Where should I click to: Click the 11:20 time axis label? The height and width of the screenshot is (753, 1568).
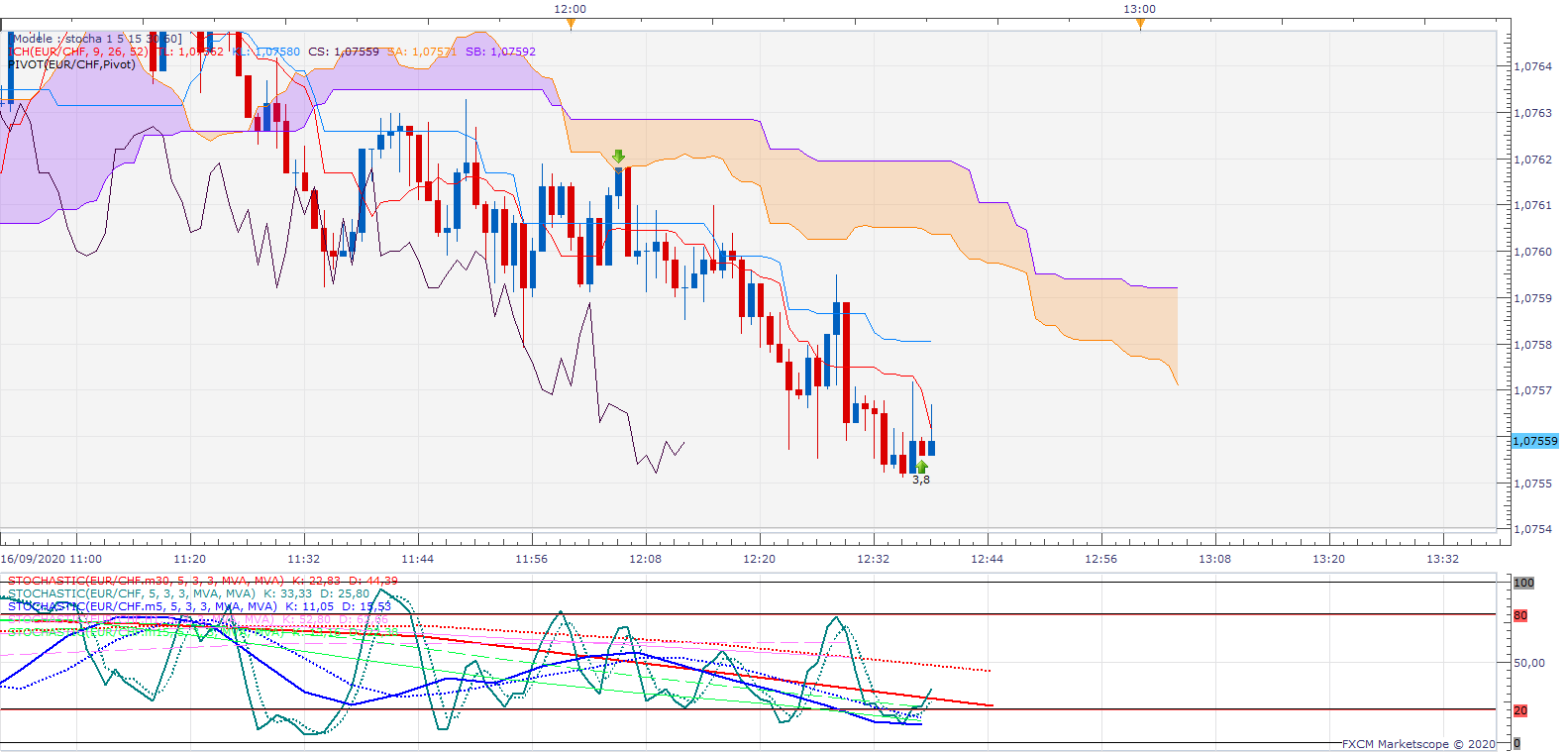[190, 559]
